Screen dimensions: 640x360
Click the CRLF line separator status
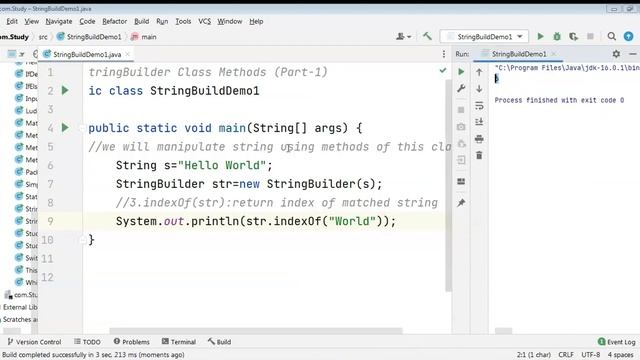(566, 355)
